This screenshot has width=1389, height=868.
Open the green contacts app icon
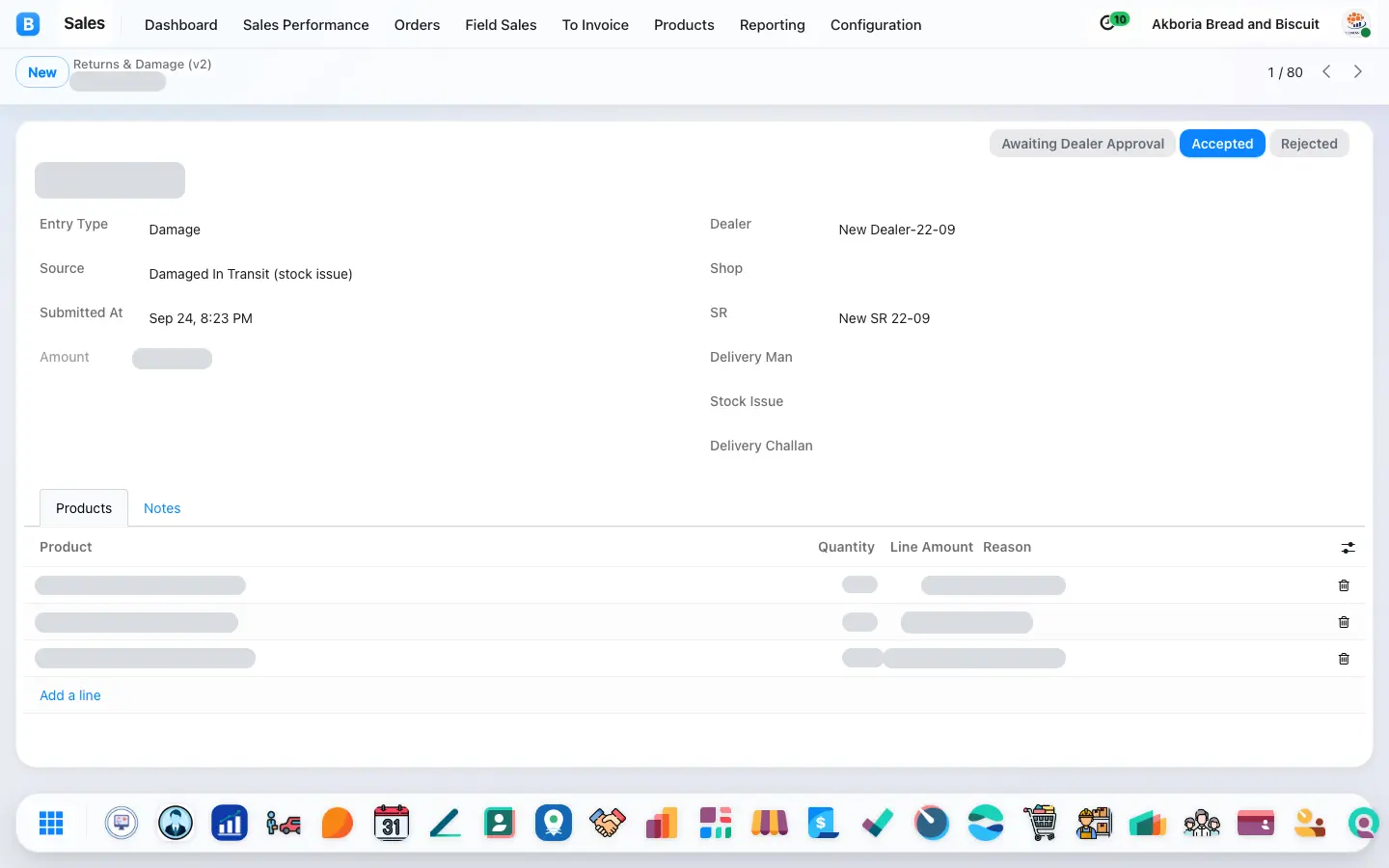(x=500, y=823)
